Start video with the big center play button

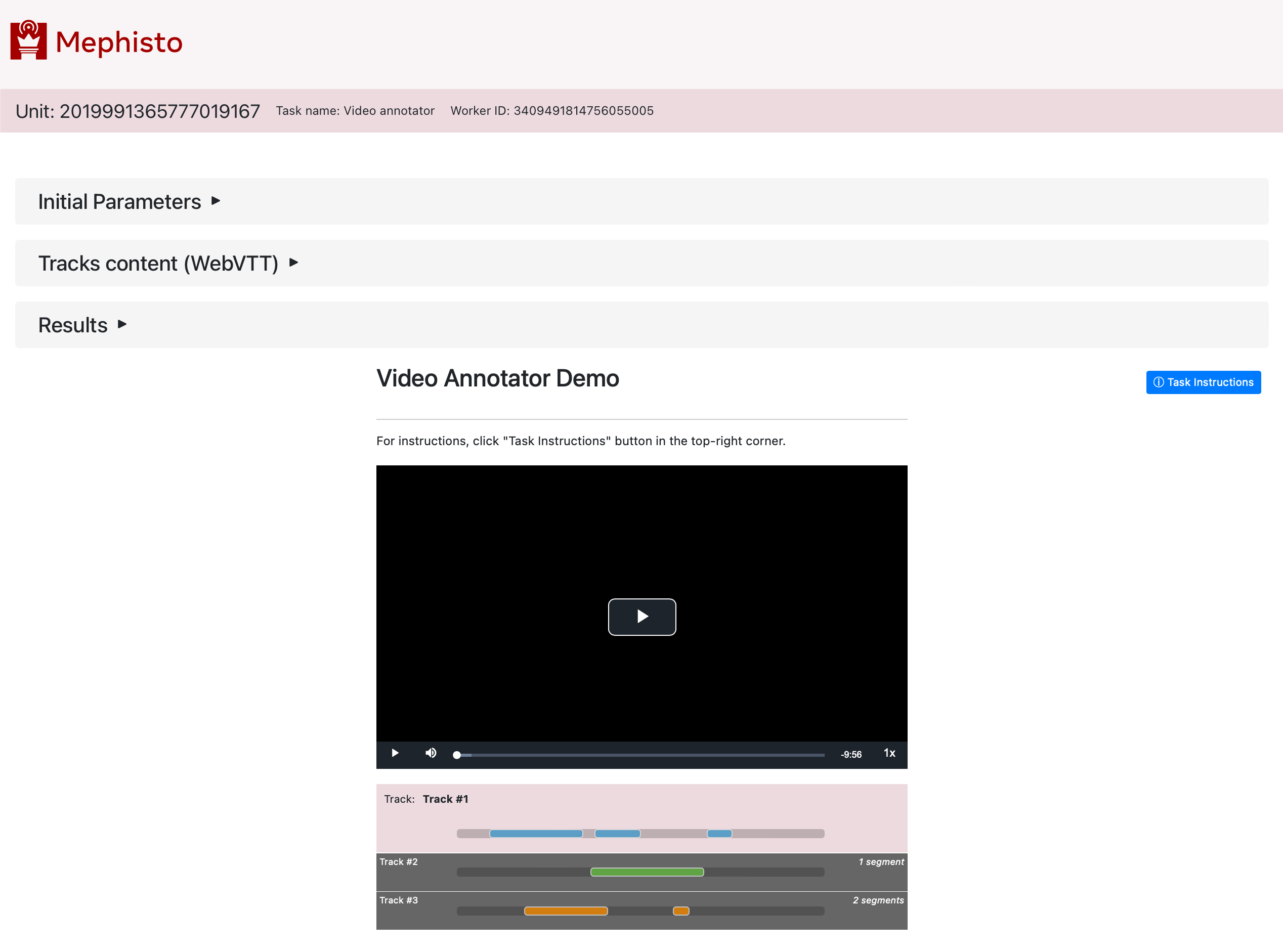click(x=641, y=617)
